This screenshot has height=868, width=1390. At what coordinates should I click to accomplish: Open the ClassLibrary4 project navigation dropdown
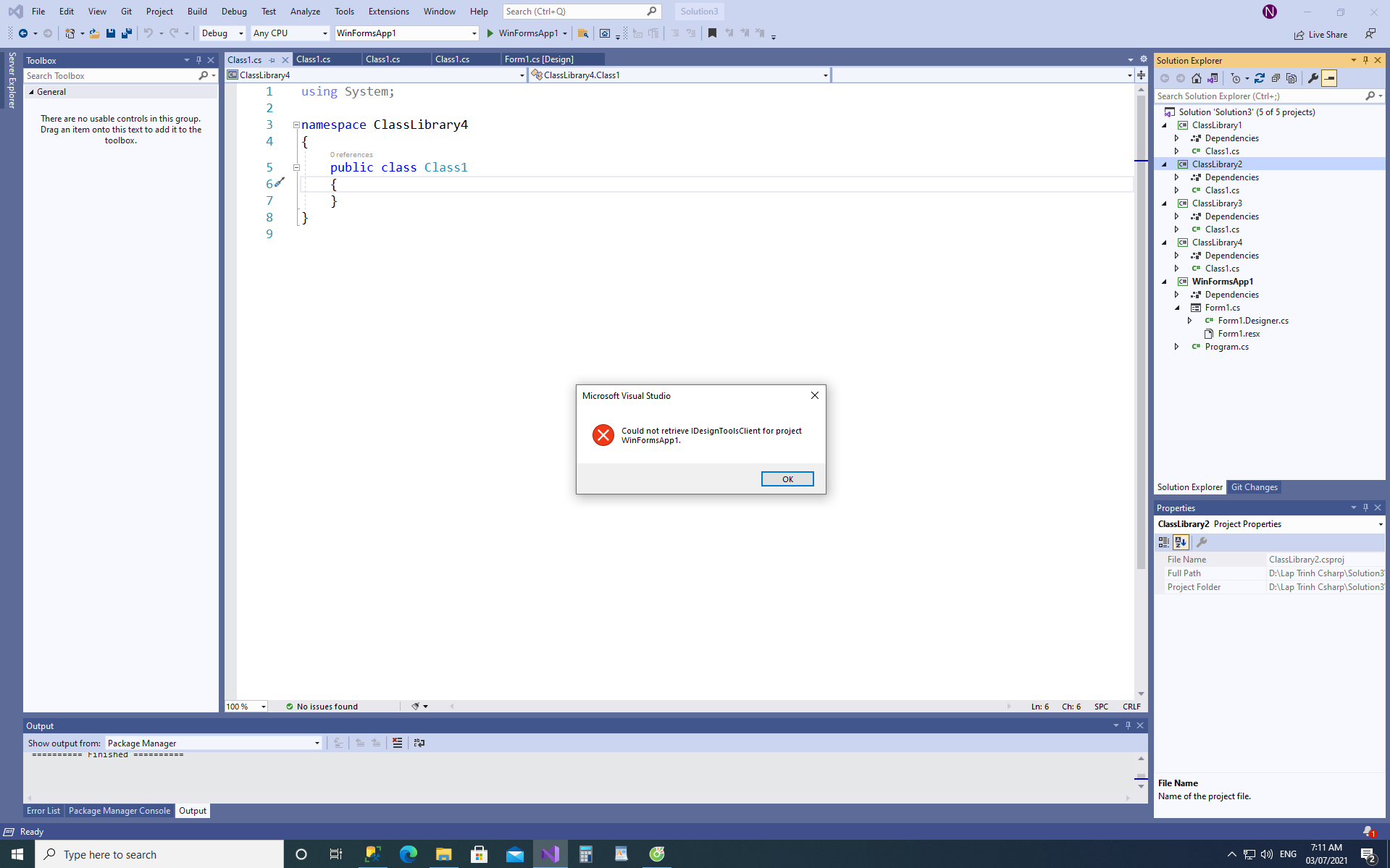[376, 75]
